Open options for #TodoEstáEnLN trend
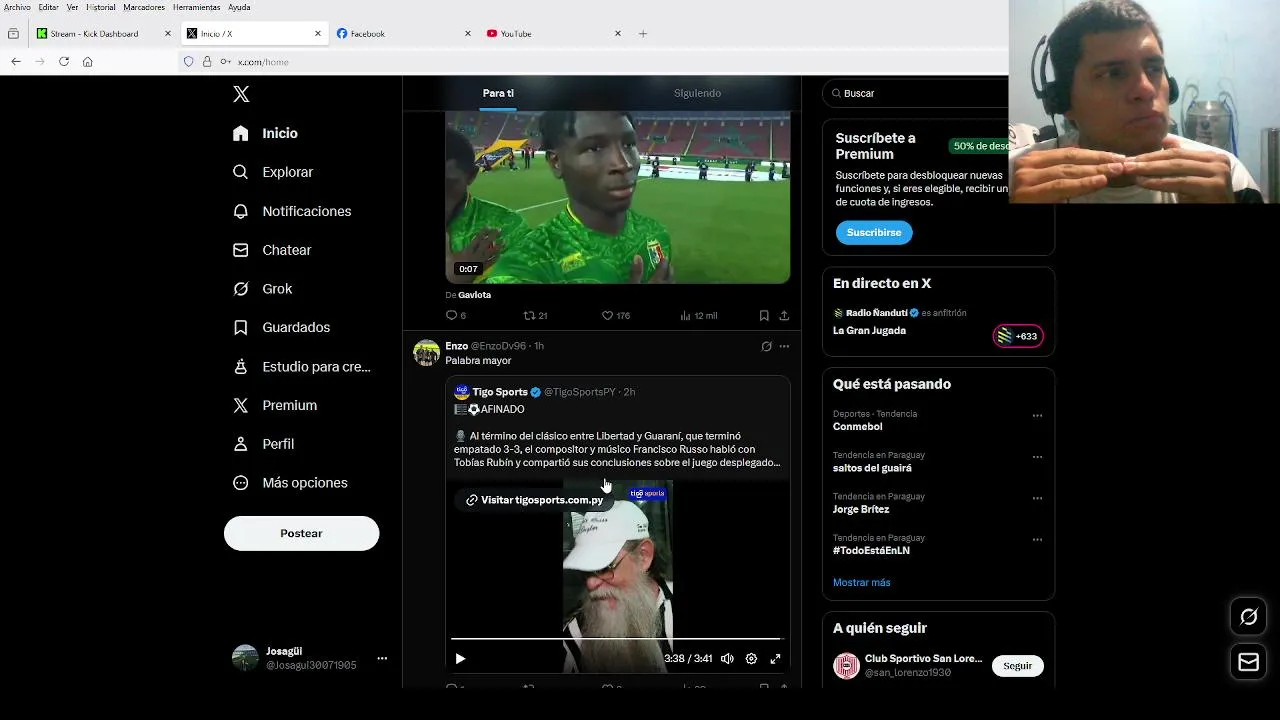1280x720 pixels. click(x=1037, y=540)
